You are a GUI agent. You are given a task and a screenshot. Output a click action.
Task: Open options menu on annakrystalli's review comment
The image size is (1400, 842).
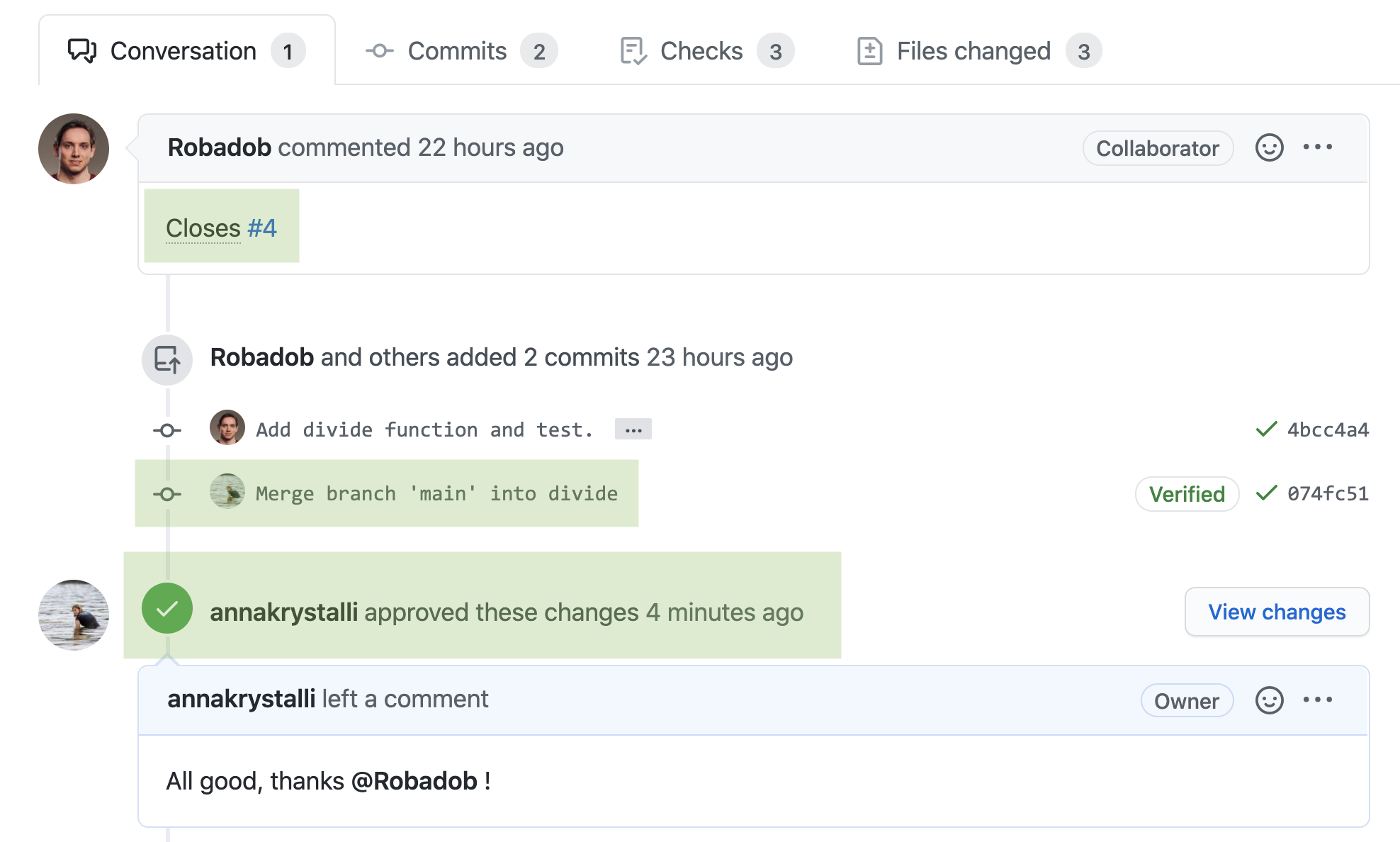pos(1317,700)
